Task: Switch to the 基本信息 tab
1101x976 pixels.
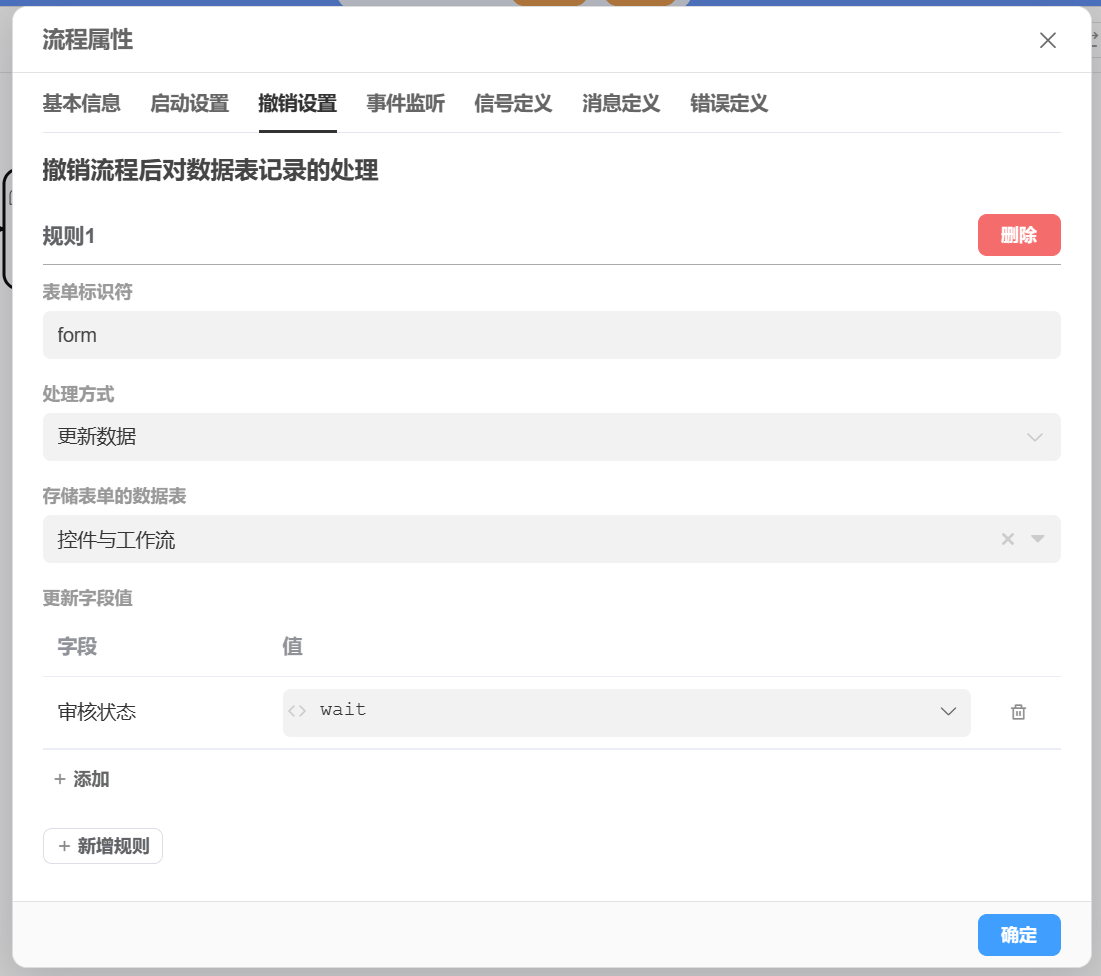Action: (82, 103)
